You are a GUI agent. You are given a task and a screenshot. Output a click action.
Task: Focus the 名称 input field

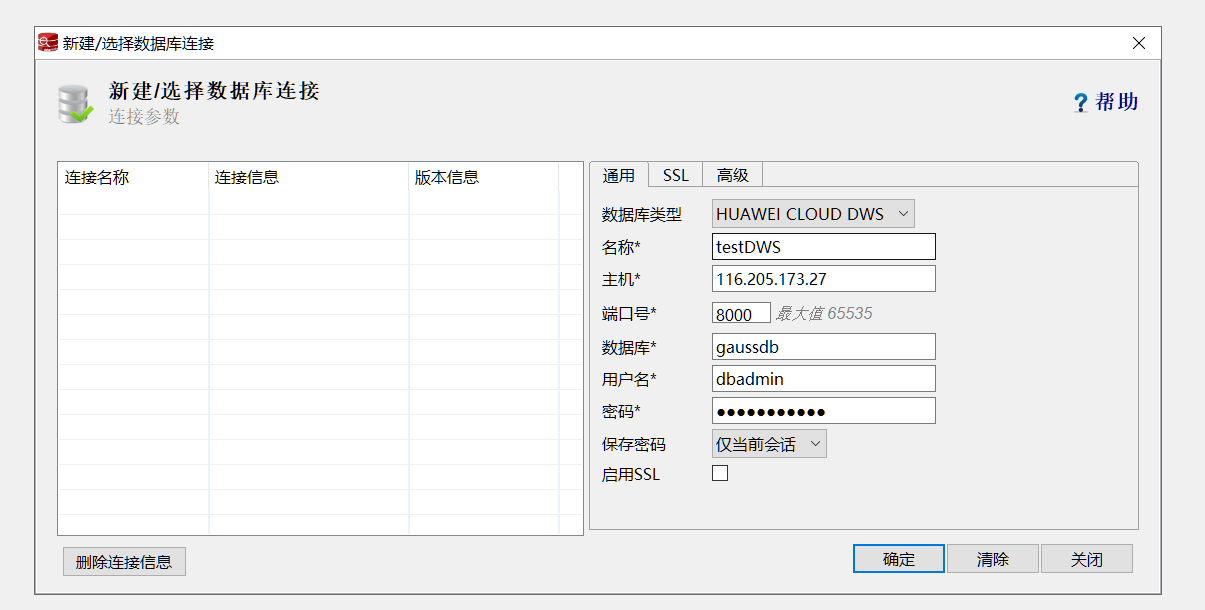coord(824,246)
